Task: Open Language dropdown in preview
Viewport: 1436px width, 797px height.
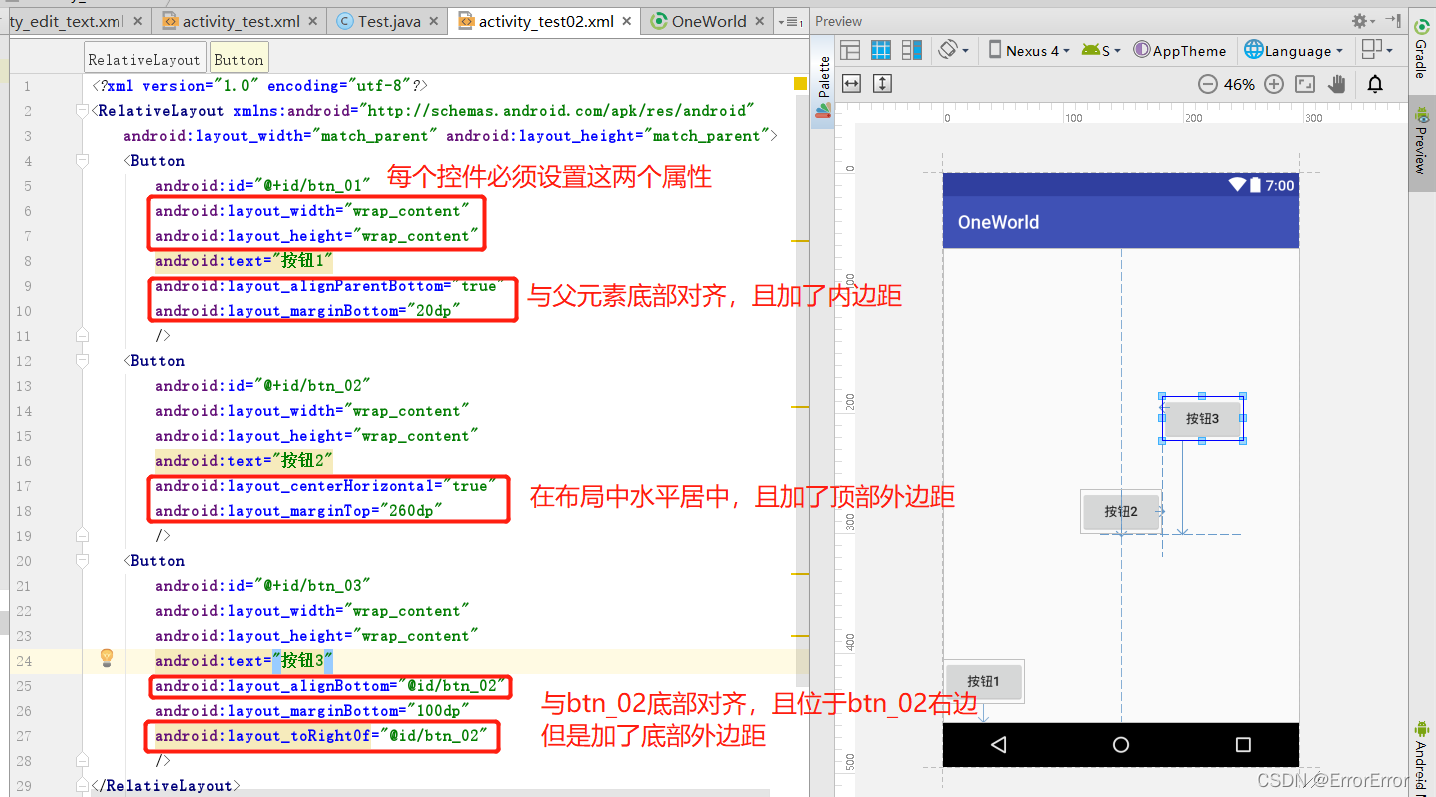Action: tap(1294, 50)
